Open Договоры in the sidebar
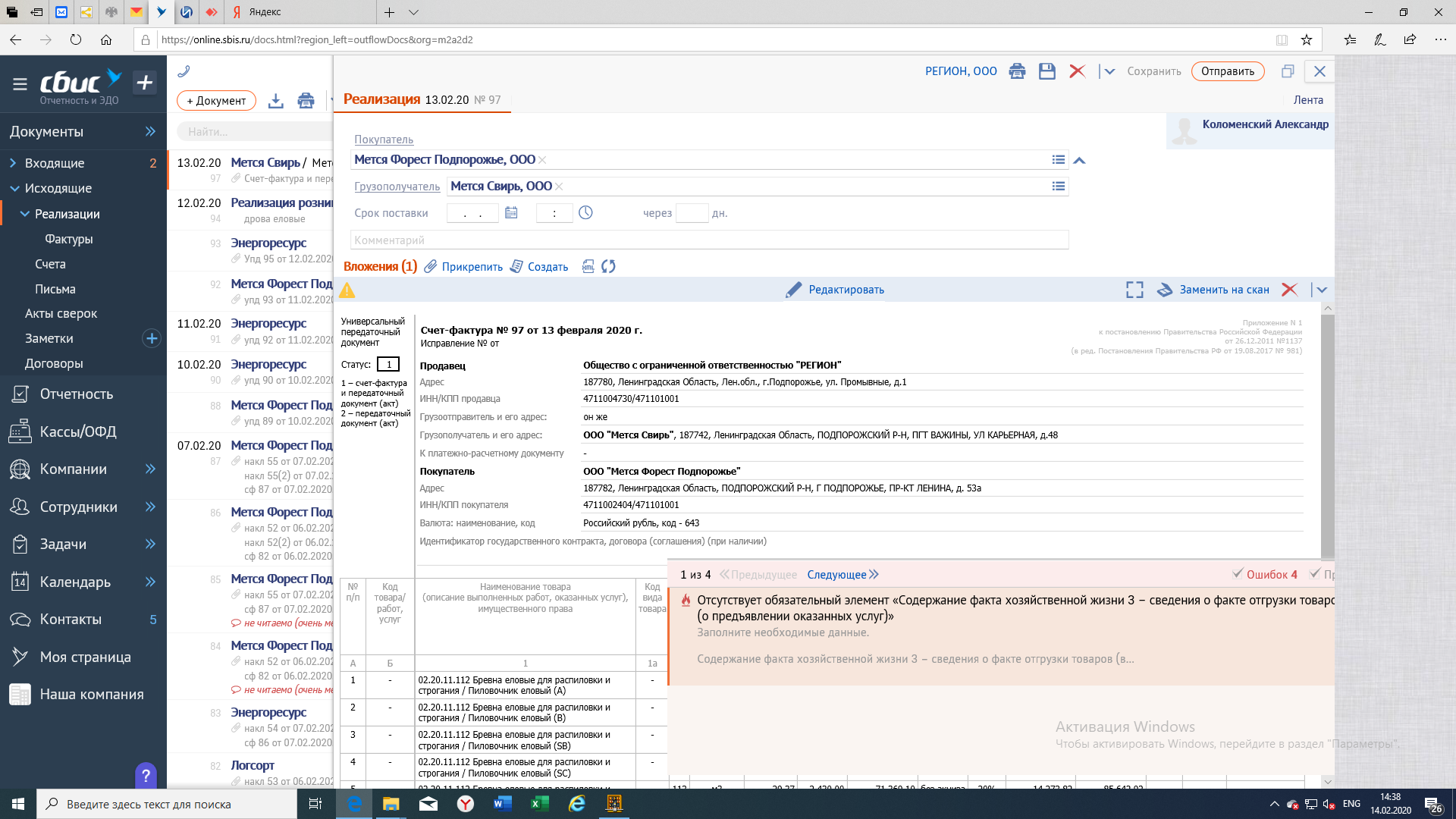The height and width of the screenshot is (819, 1456). pos(54,363)
